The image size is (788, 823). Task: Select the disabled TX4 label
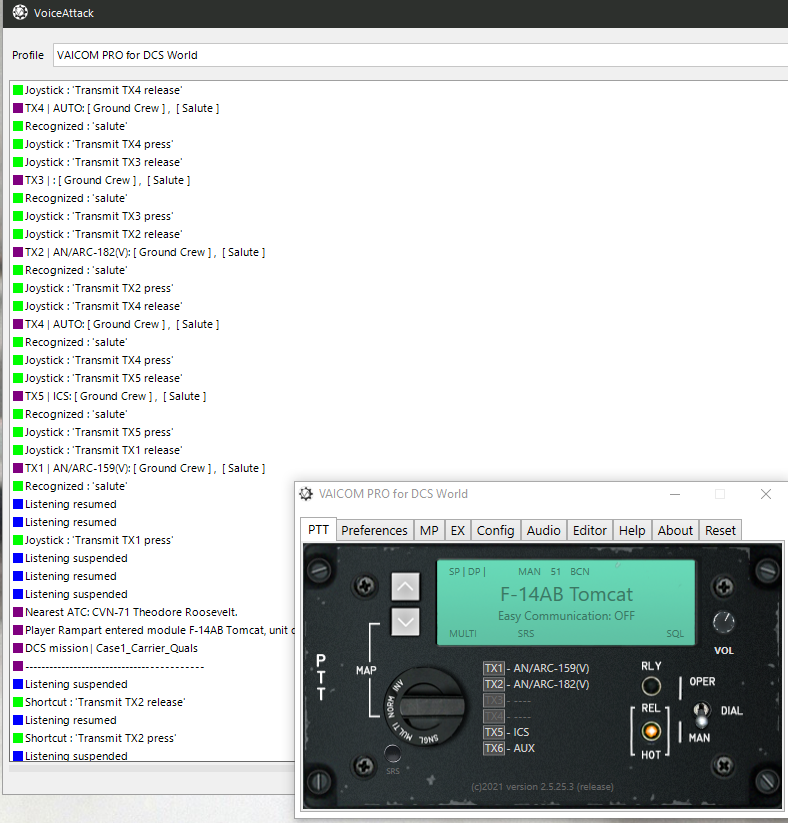tap(507, 716)
